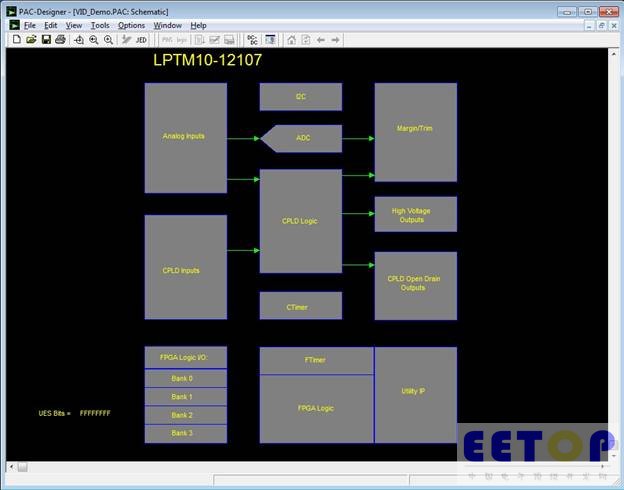This screenshot has height=490, width=624.
Task: Click the window panel toolbar icon
Action: 270,40
